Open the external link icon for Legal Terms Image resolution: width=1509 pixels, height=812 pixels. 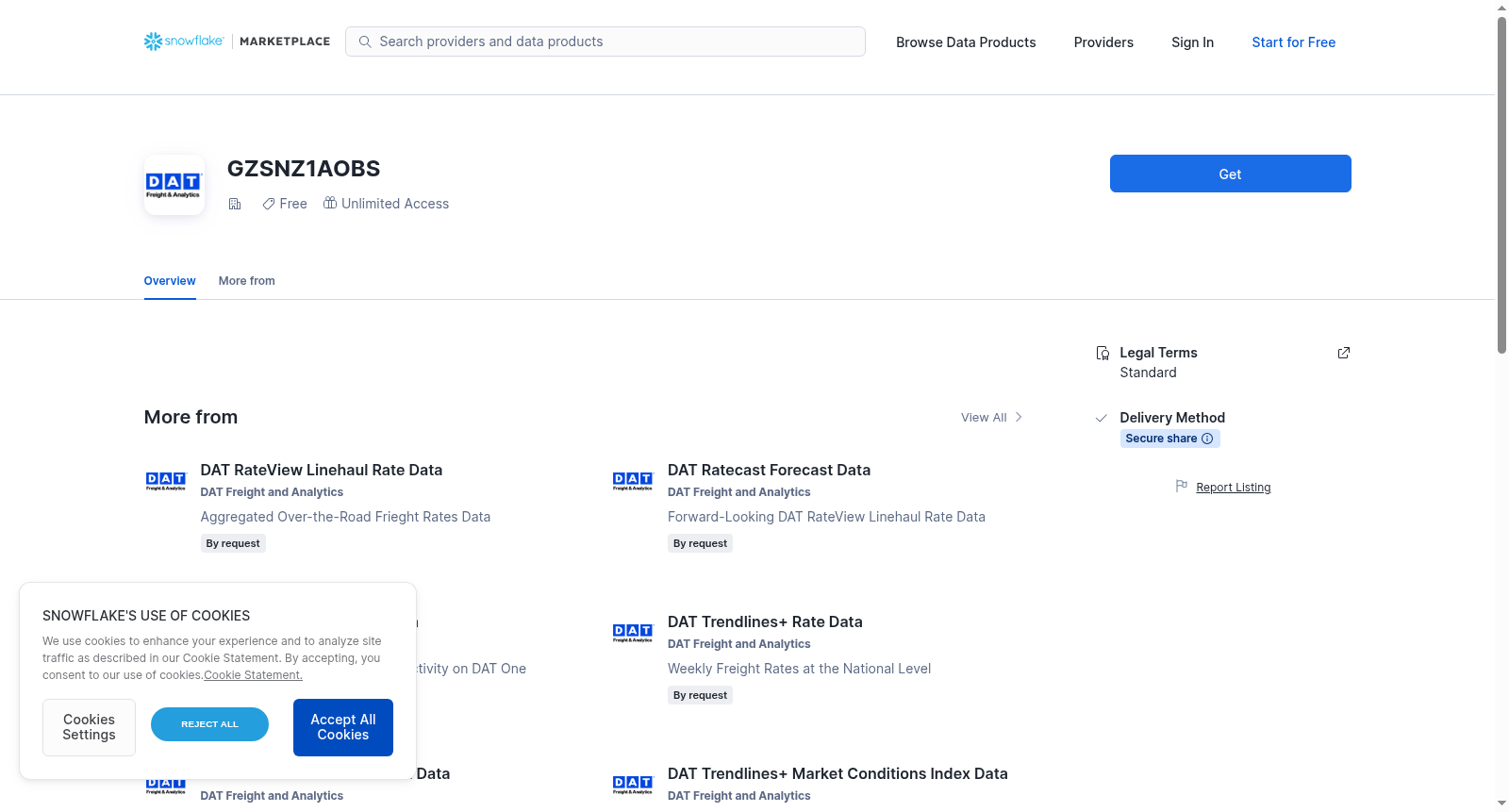1344,353
